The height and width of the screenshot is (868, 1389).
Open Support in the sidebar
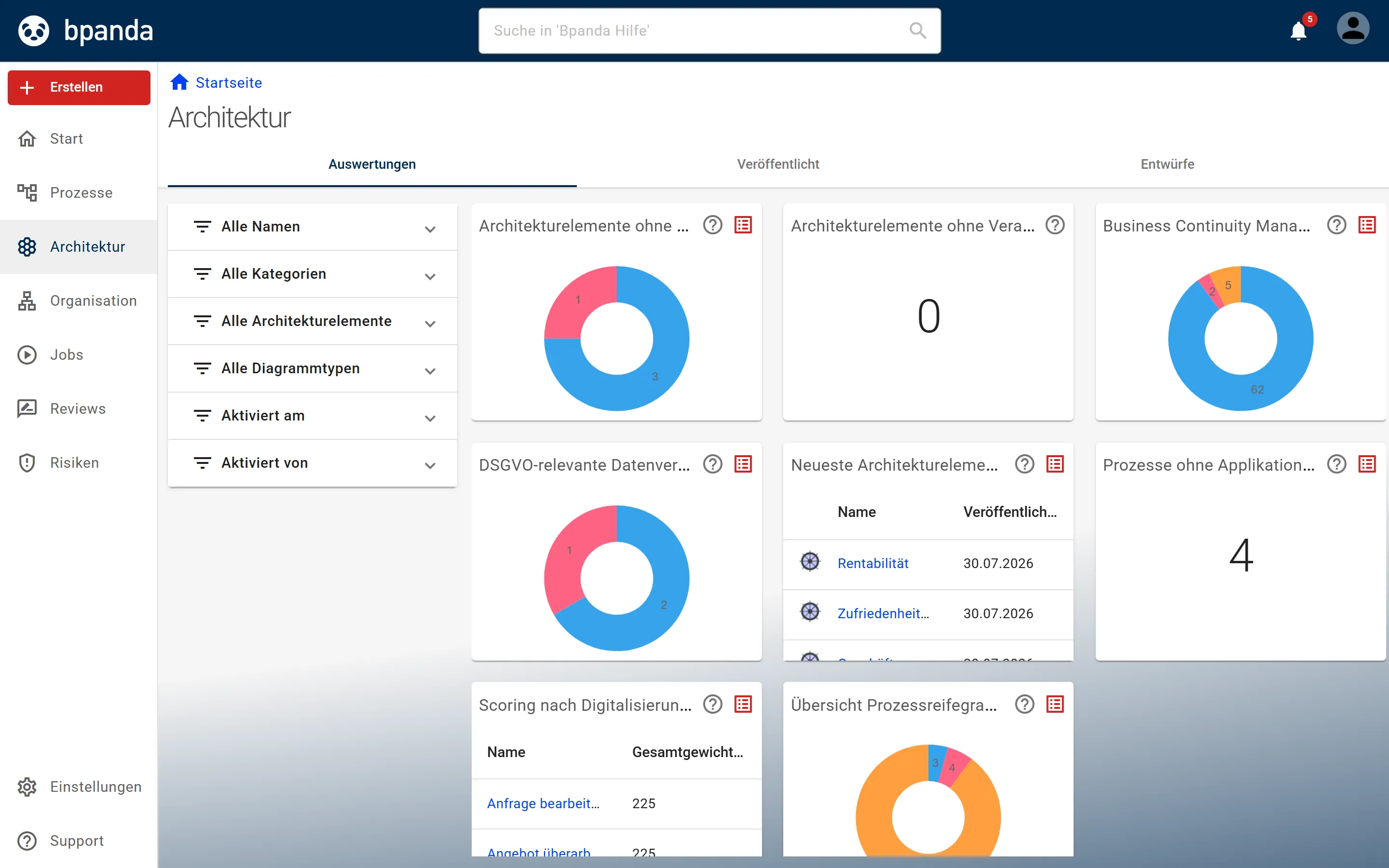click(79, 841)
